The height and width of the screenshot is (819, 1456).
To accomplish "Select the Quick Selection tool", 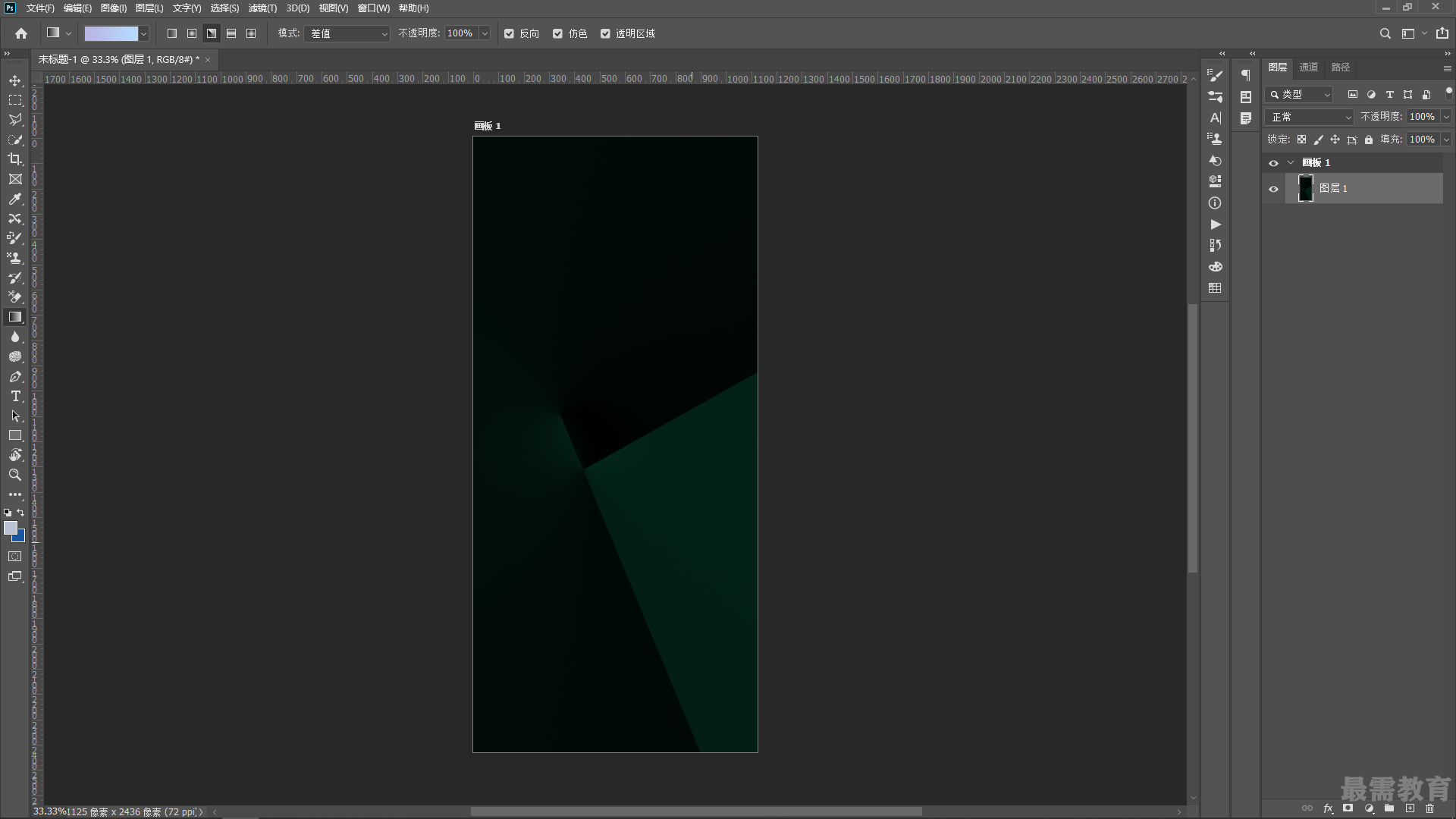I will (x=15, y=140).
